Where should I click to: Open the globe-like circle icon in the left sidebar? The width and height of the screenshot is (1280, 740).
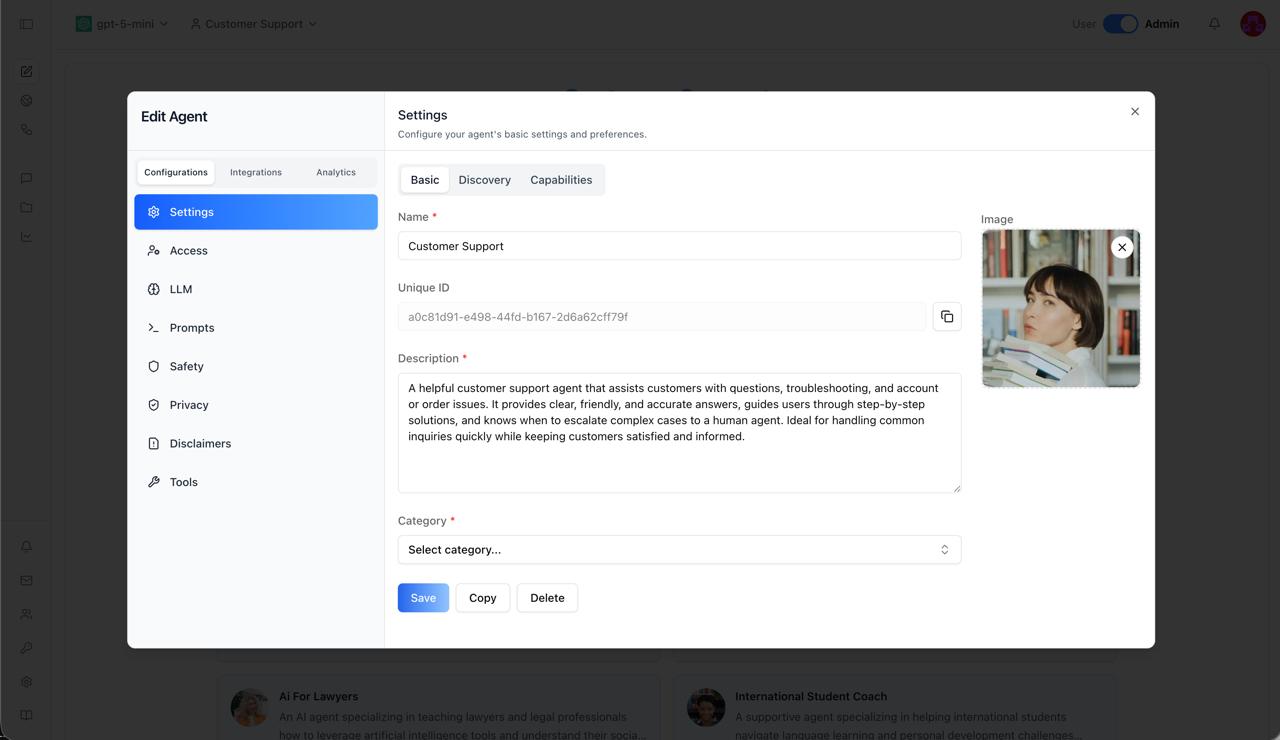[x=27, y=100]
